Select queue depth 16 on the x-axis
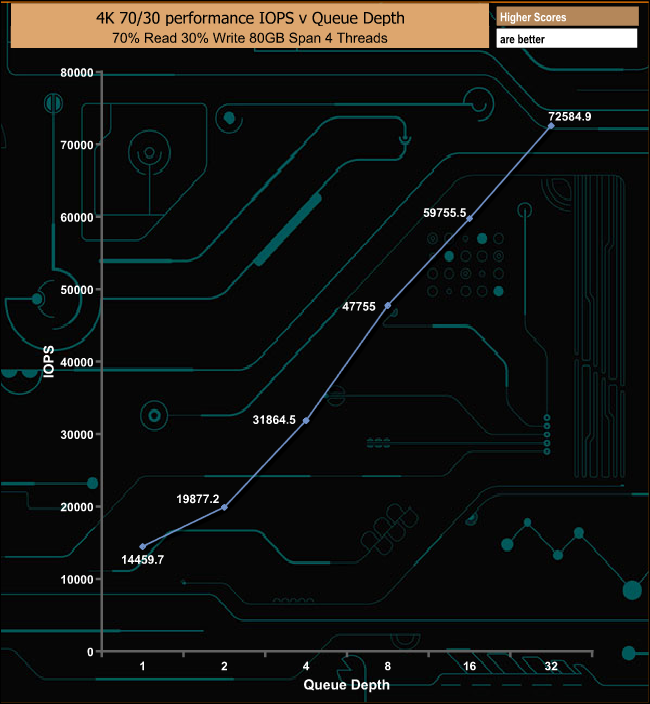The width and height of the screenshot is (650, 704). point(470,667)
